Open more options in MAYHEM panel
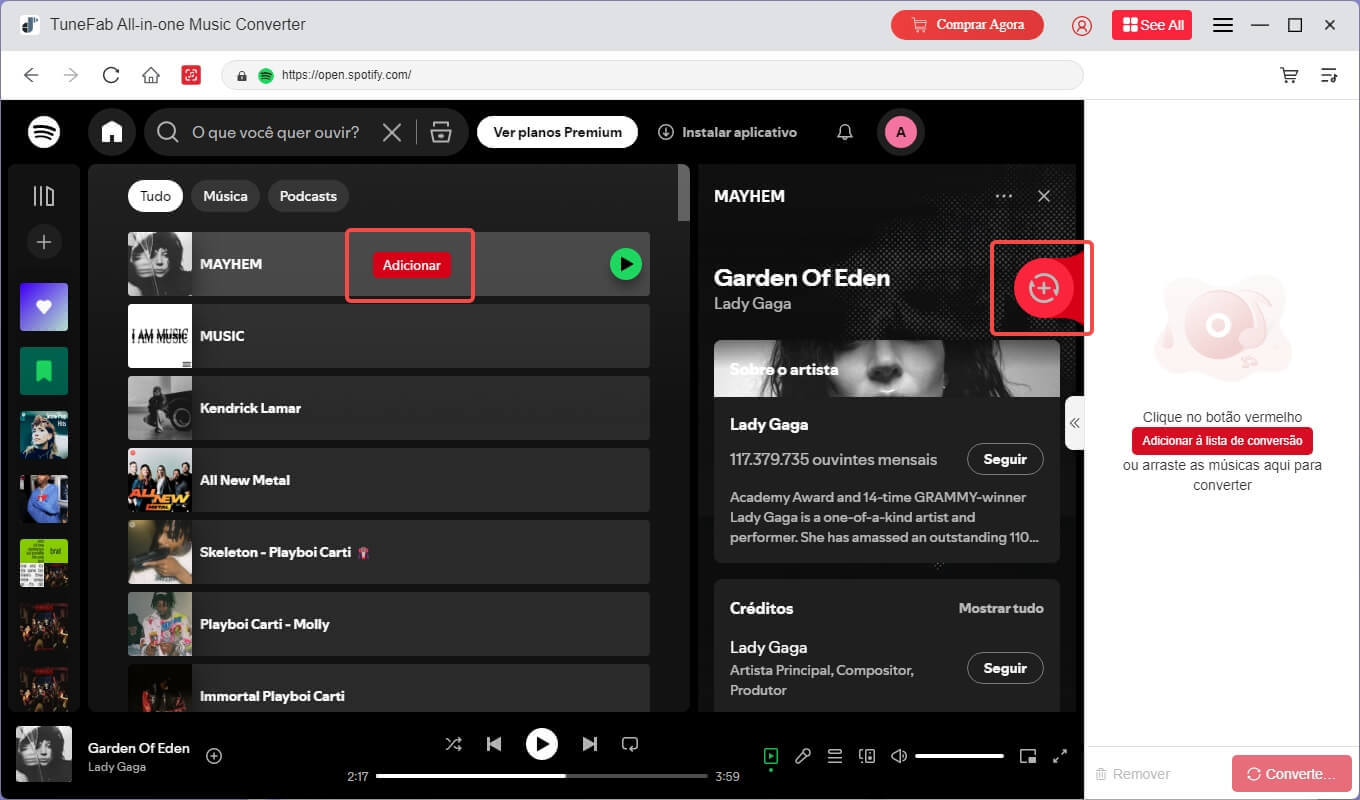The height and width of the screenshot is (800, 1360). pos(1004,196)
